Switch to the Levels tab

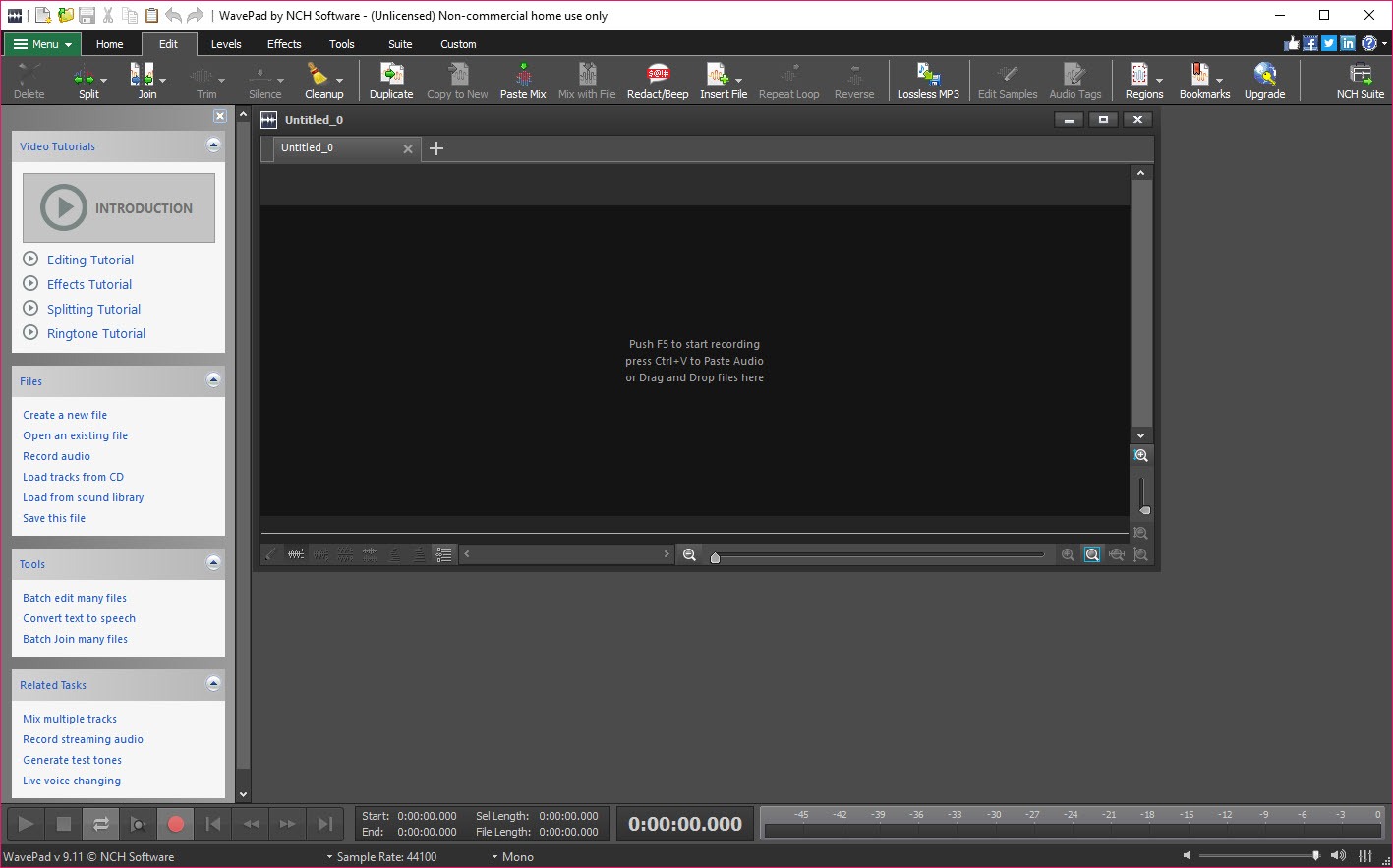[226, 44]
